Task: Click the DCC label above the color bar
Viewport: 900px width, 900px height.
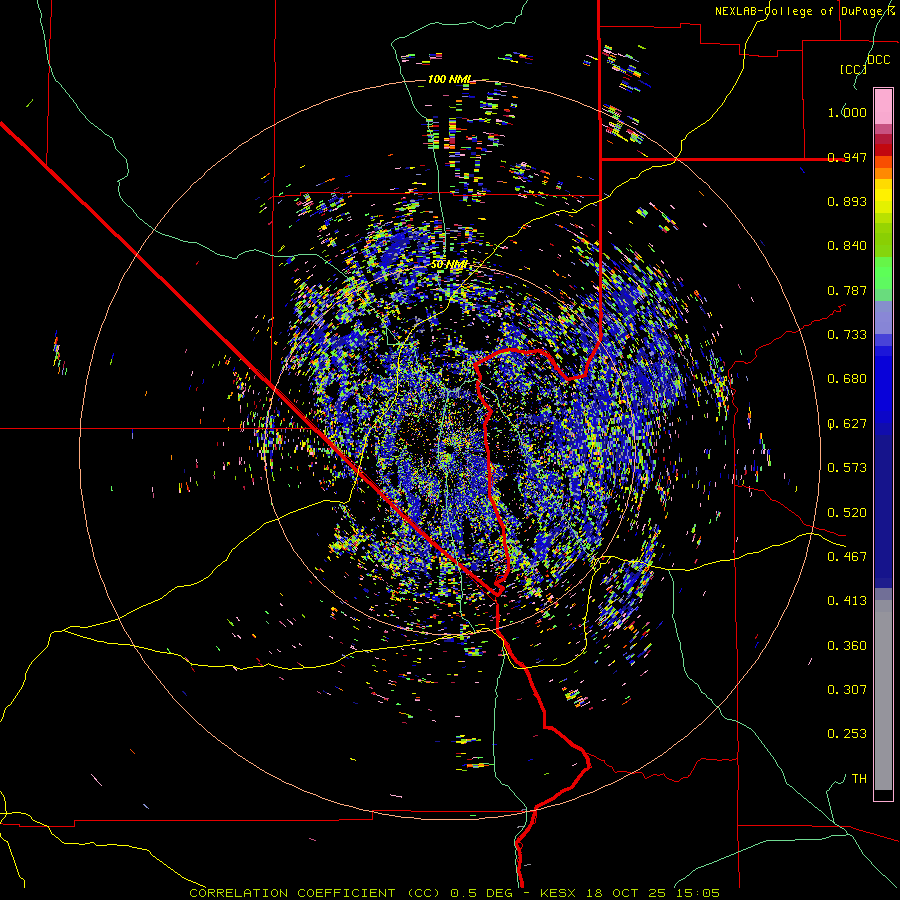Action: click(x=878, y=60)
